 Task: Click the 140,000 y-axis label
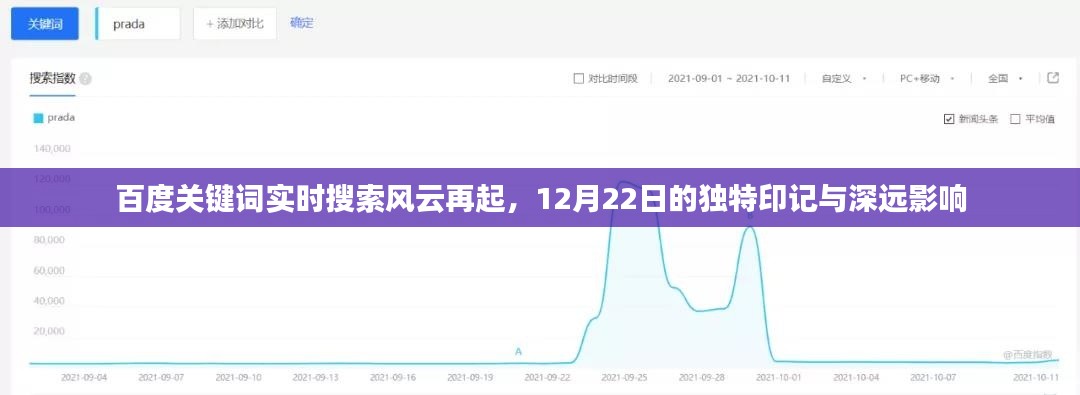coord(52,148)
